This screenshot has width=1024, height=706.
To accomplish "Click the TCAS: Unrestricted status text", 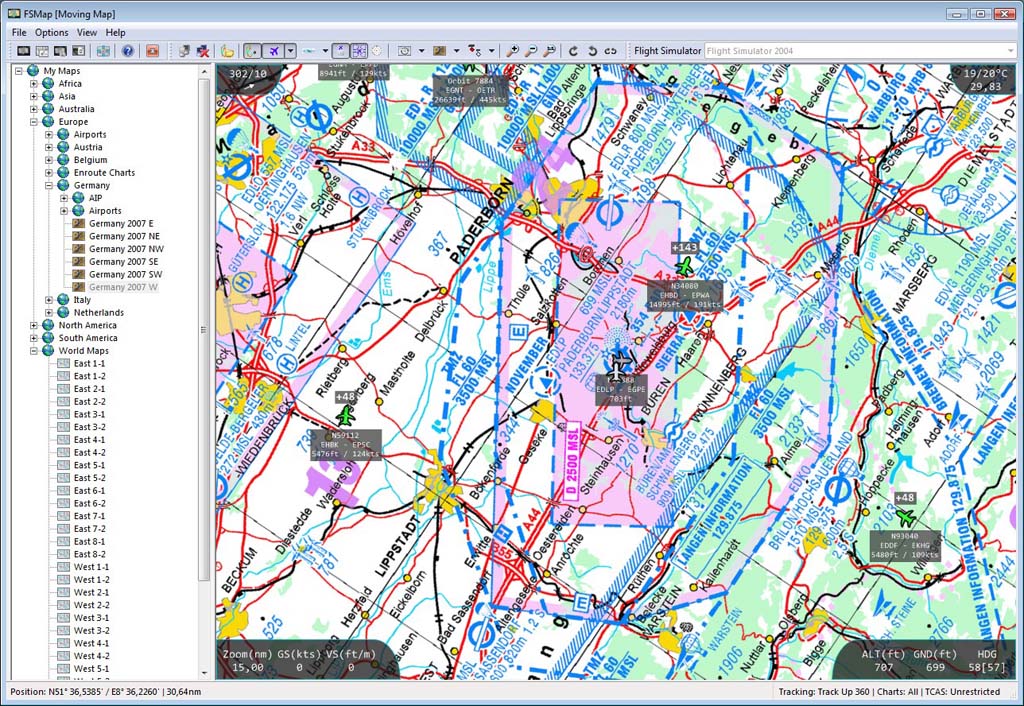I will click(x=962, y=692).
